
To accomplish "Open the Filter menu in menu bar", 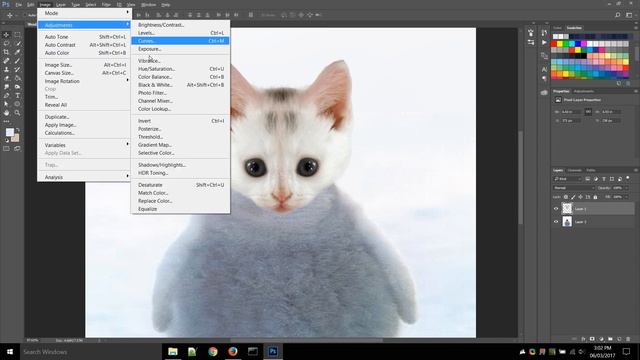I will coord(106,4).
